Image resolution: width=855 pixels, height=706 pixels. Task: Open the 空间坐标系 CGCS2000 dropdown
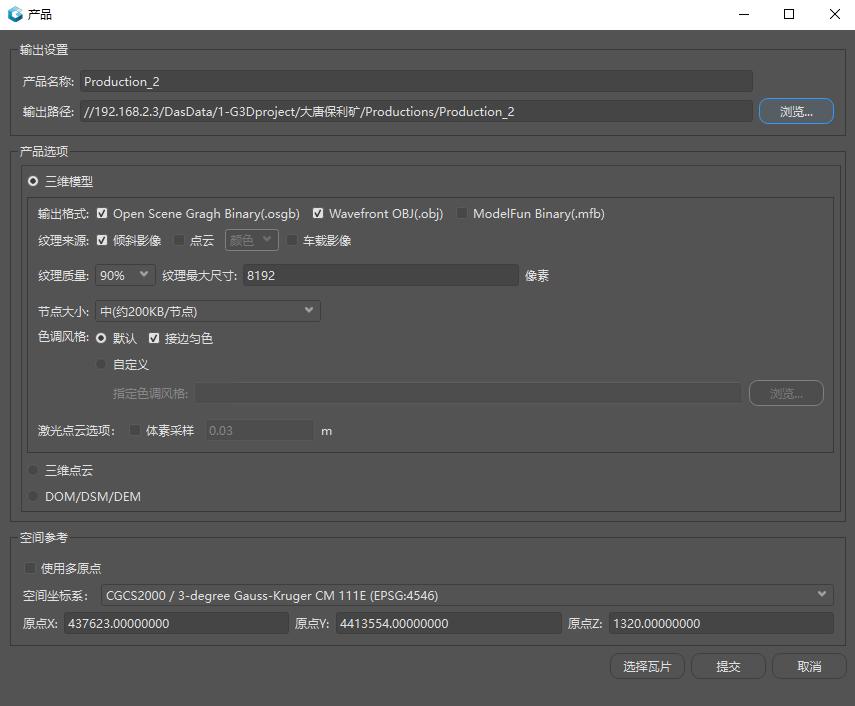(467, 595)
